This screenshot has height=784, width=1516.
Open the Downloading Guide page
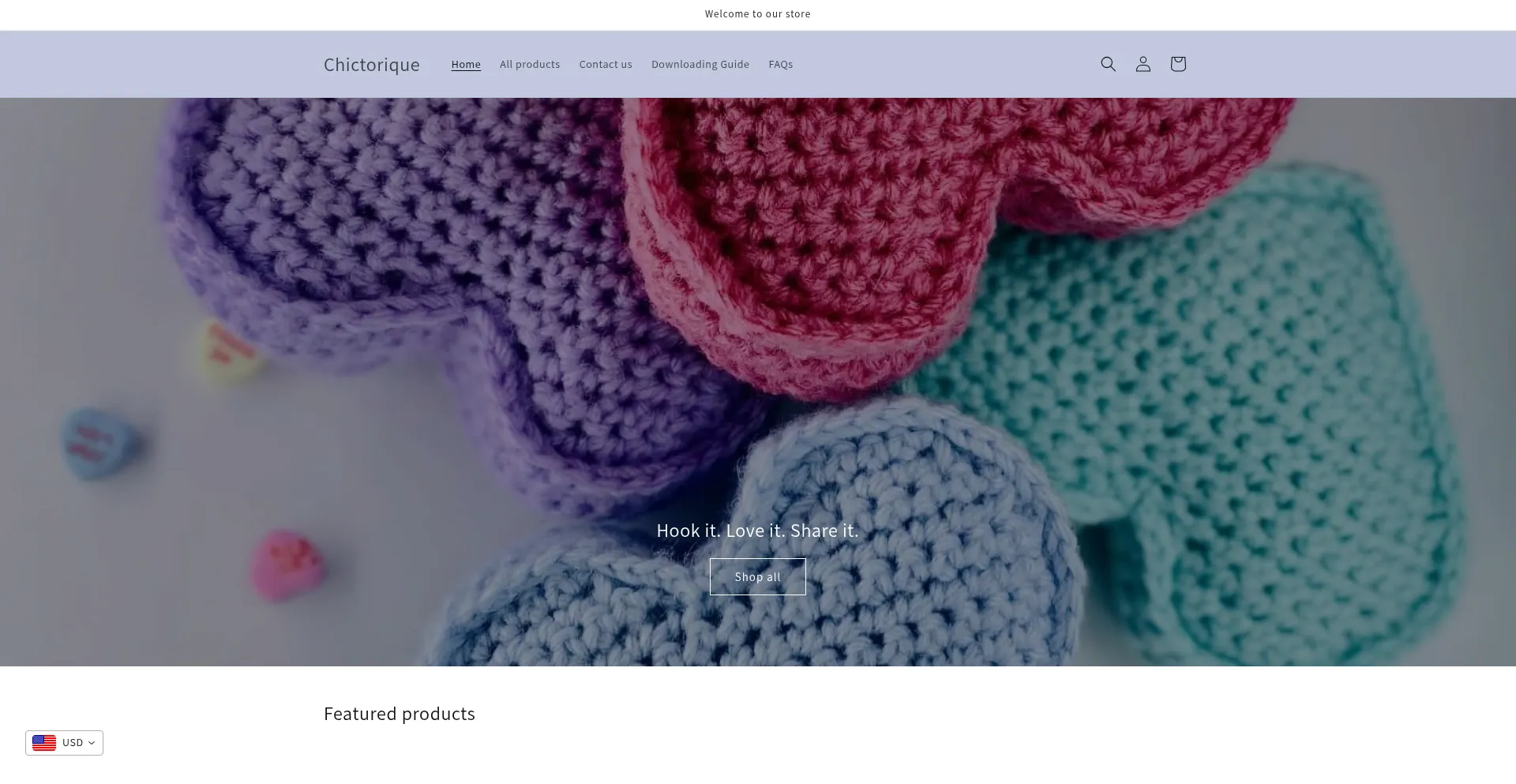pos(700,65)
